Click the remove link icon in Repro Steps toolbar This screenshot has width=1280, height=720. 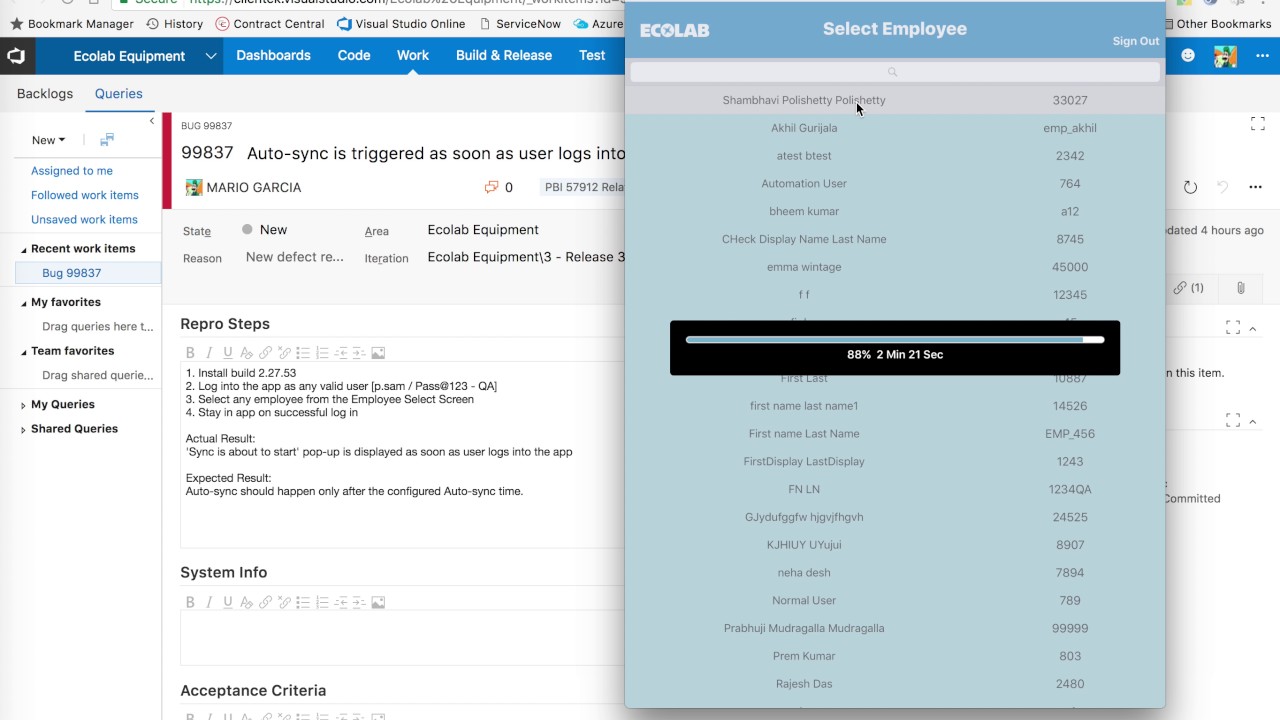click(x=284, y=353)
